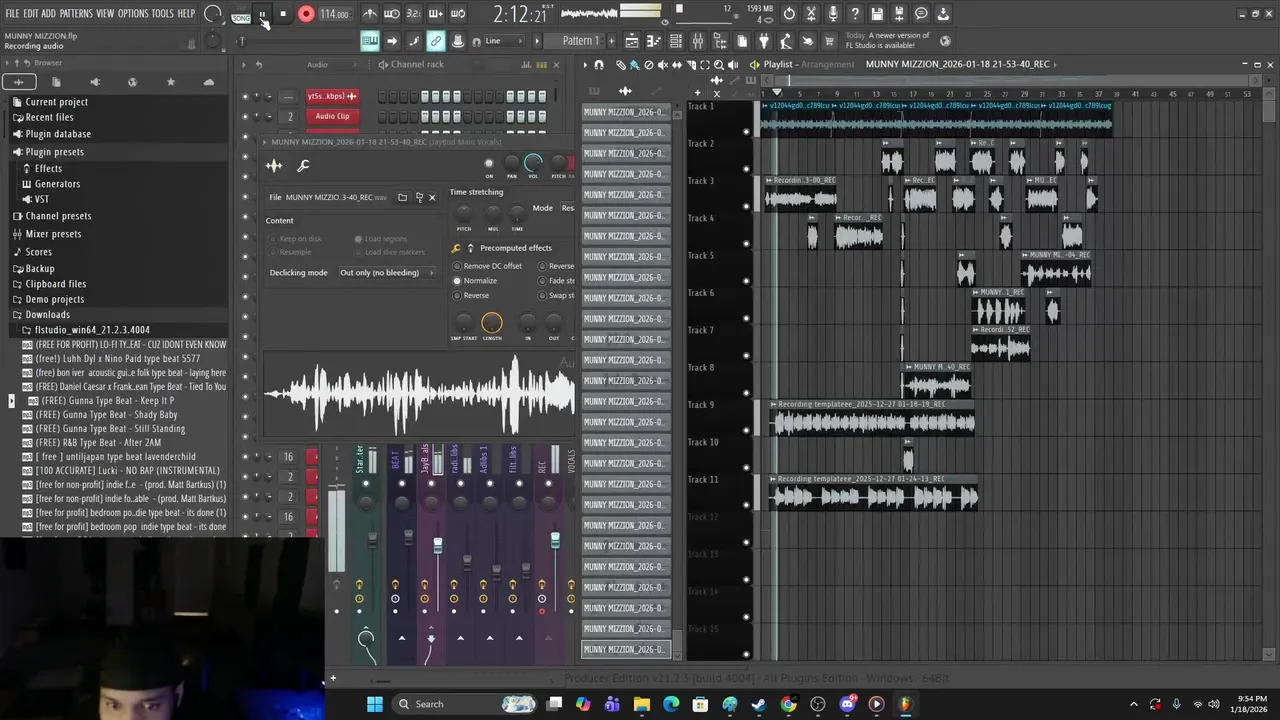
Task: Adjust the VOL knob in sample window
Action: click(533, 163)
